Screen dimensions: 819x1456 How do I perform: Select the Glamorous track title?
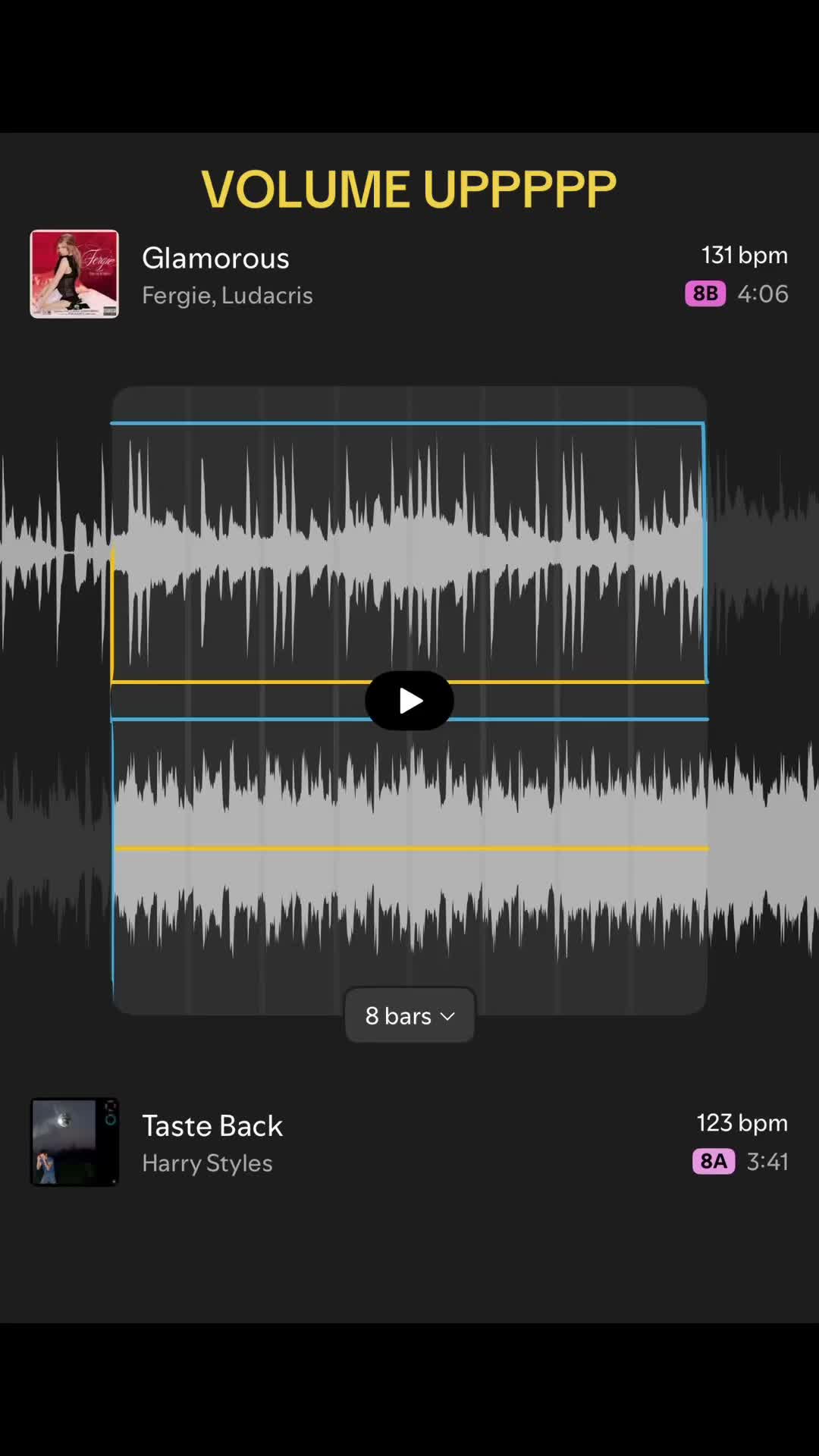pos(215,258)
